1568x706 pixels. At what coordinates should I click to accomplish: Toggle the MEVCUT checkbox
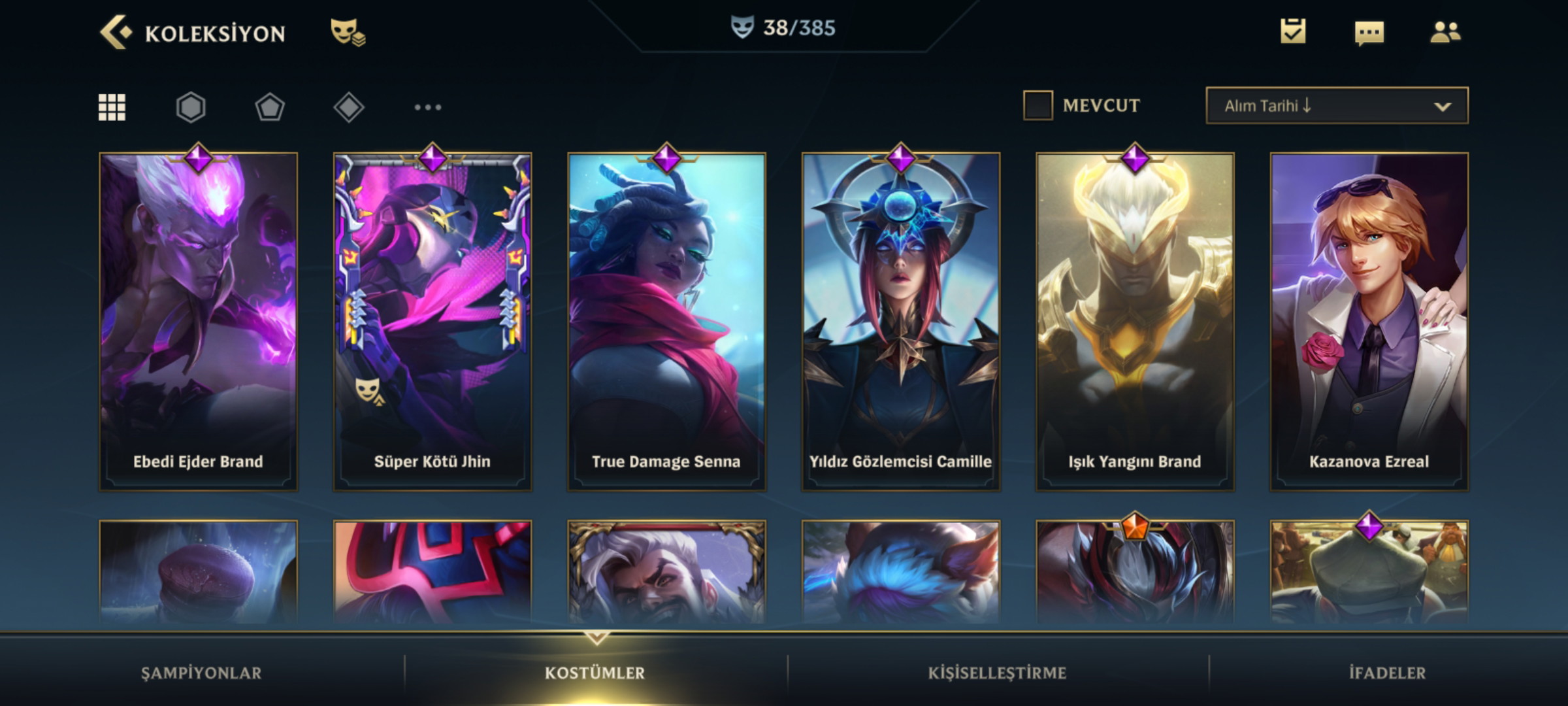click(1038, 105)
